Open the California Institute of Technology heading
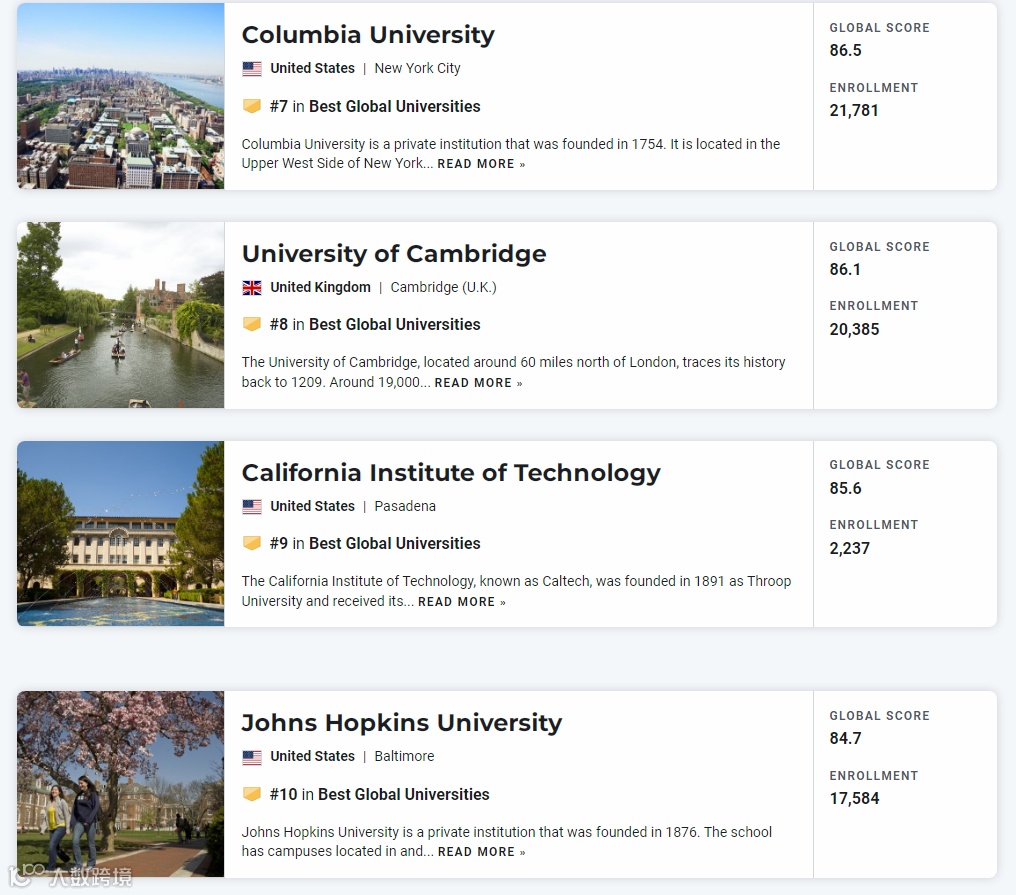 pos(451,473)
